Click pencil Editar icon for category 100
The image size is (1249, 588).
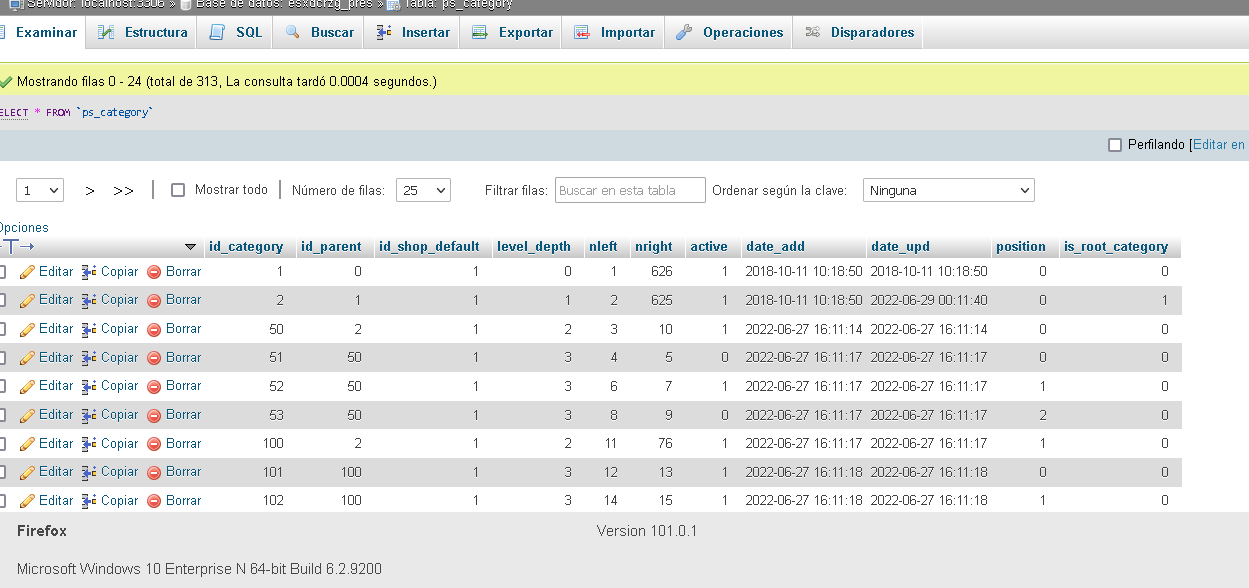27,444
